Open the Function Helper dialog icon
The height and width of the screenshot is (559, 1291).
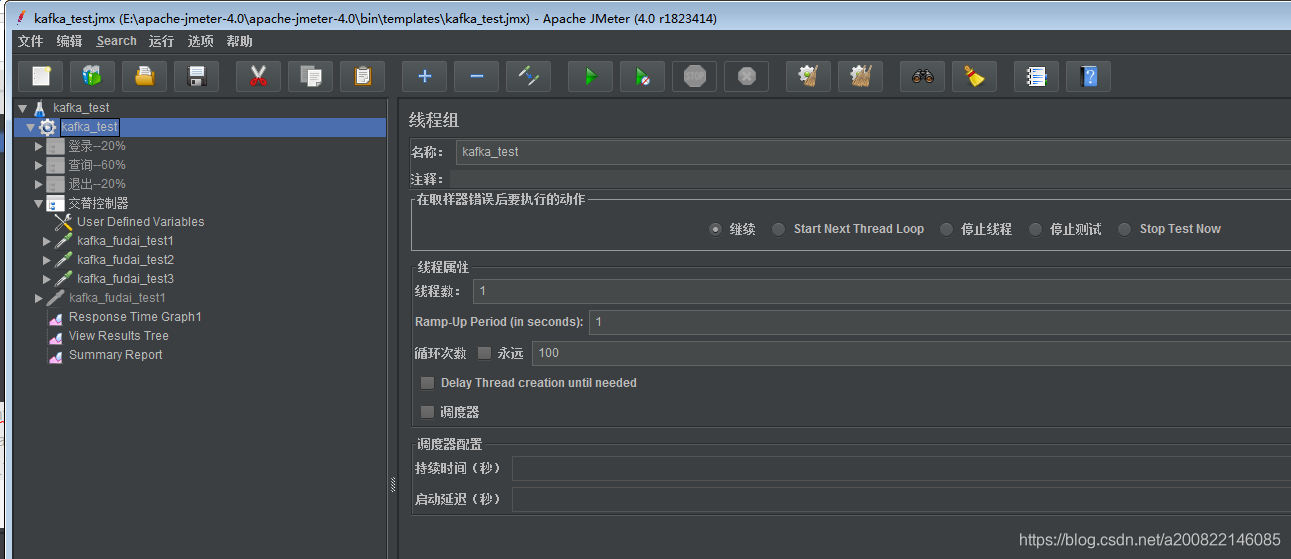[1037, 76]
